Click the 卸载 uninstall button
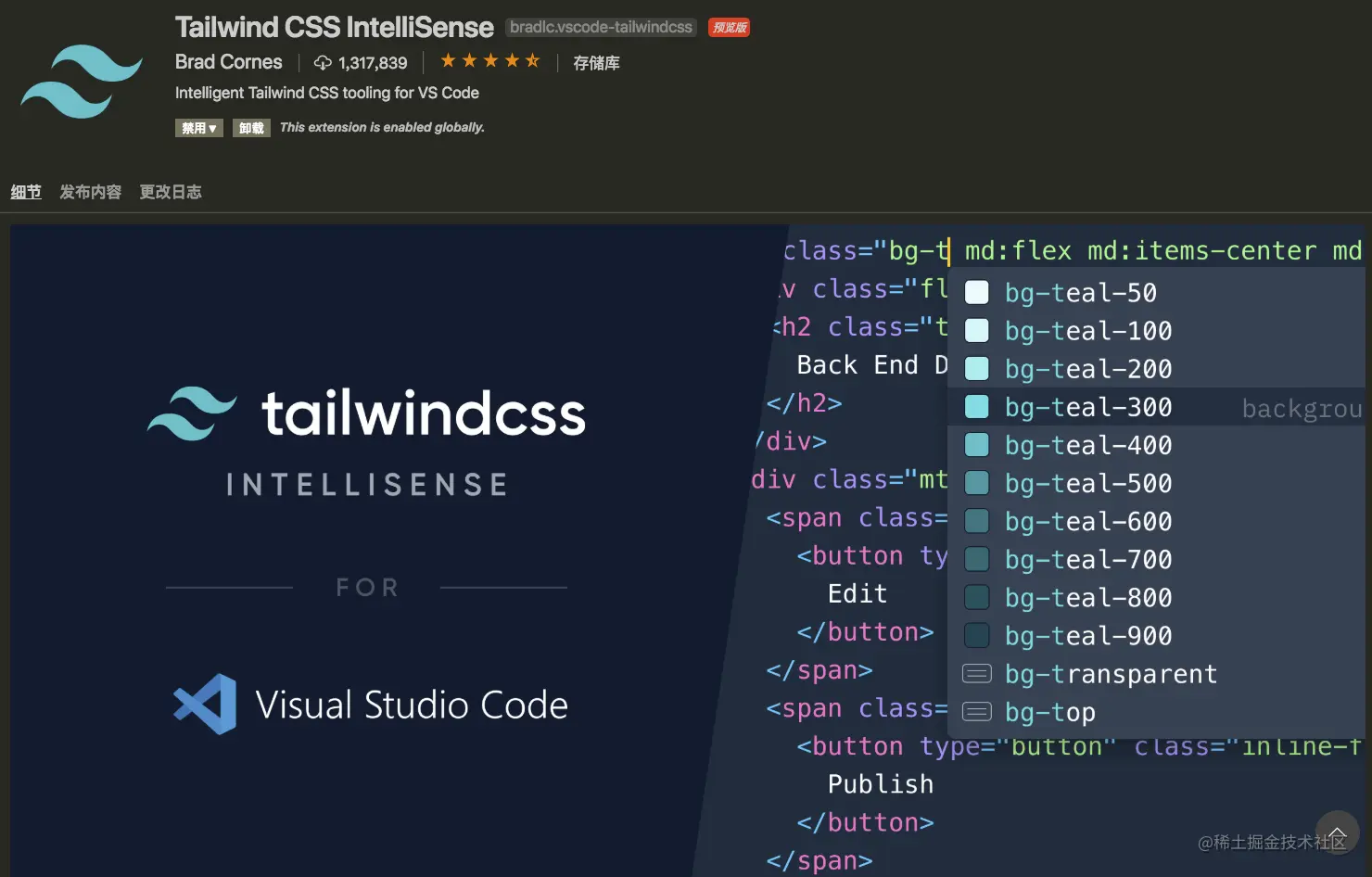The height and width of the screenshot is (877, 1372). tap(251, 128)
